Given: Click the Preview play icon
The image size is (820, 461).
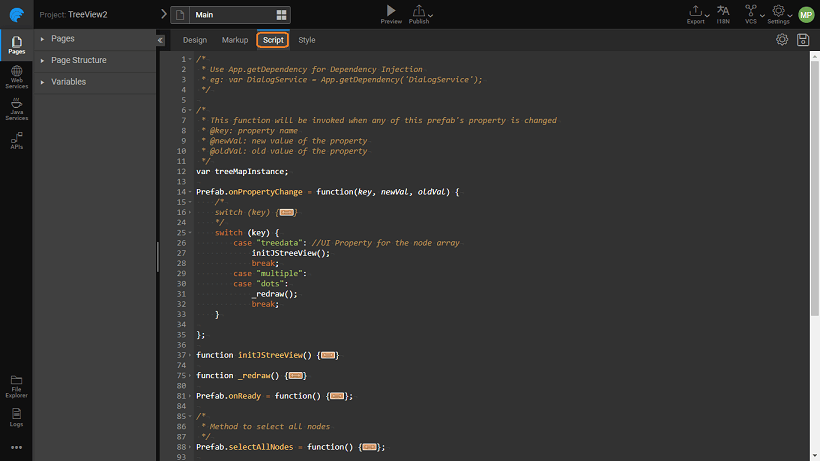Looking at the screenshot, I should point(391,11).
